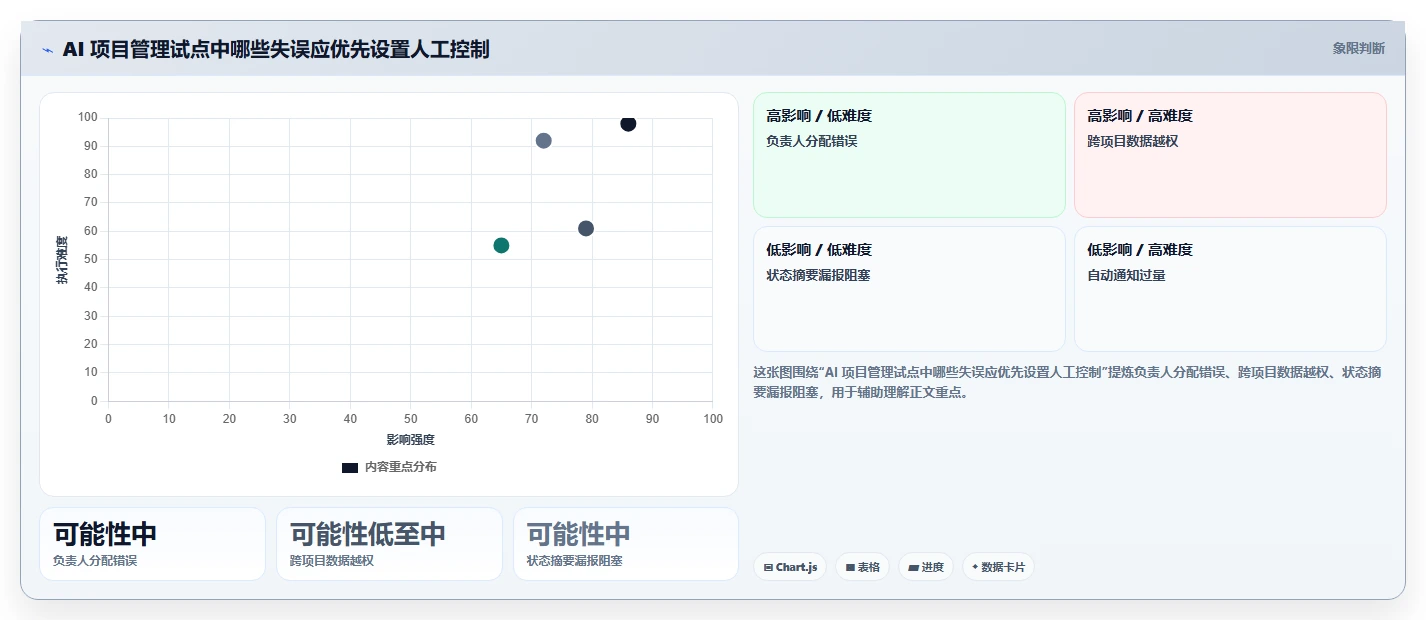Viewport: 1426px width, 620px height.
Task: Click the teal scatter point at 55
Action: tap(501, 245)
